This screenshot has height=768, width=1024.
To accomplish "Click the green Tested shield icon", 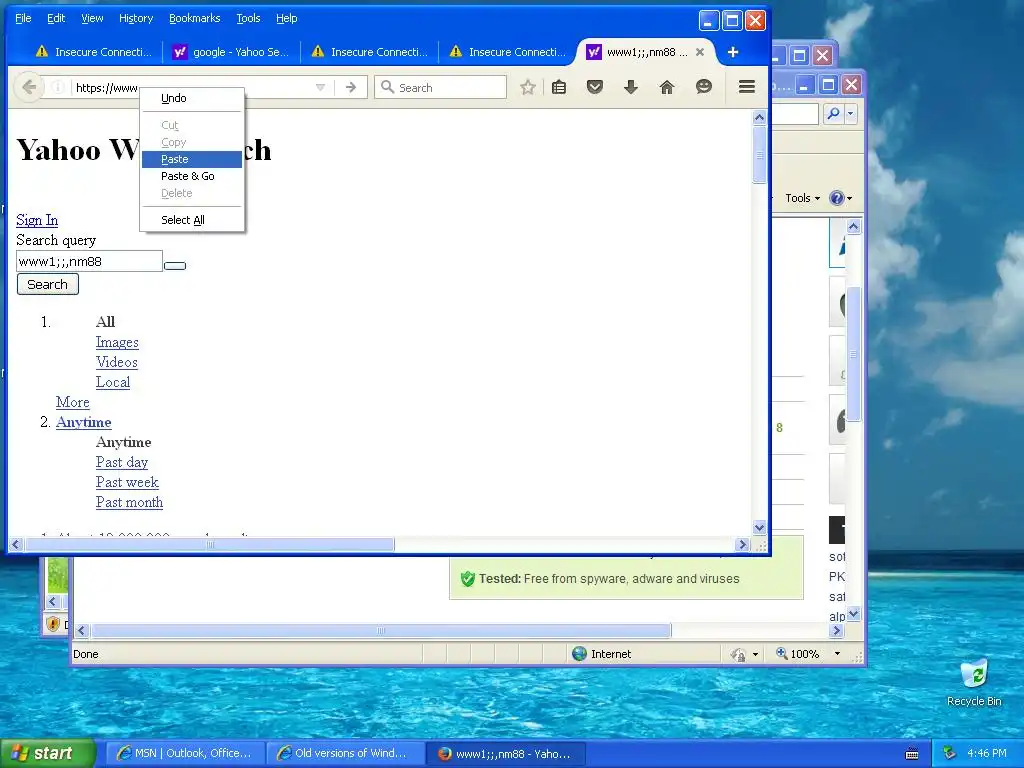I will coord(467,579).
